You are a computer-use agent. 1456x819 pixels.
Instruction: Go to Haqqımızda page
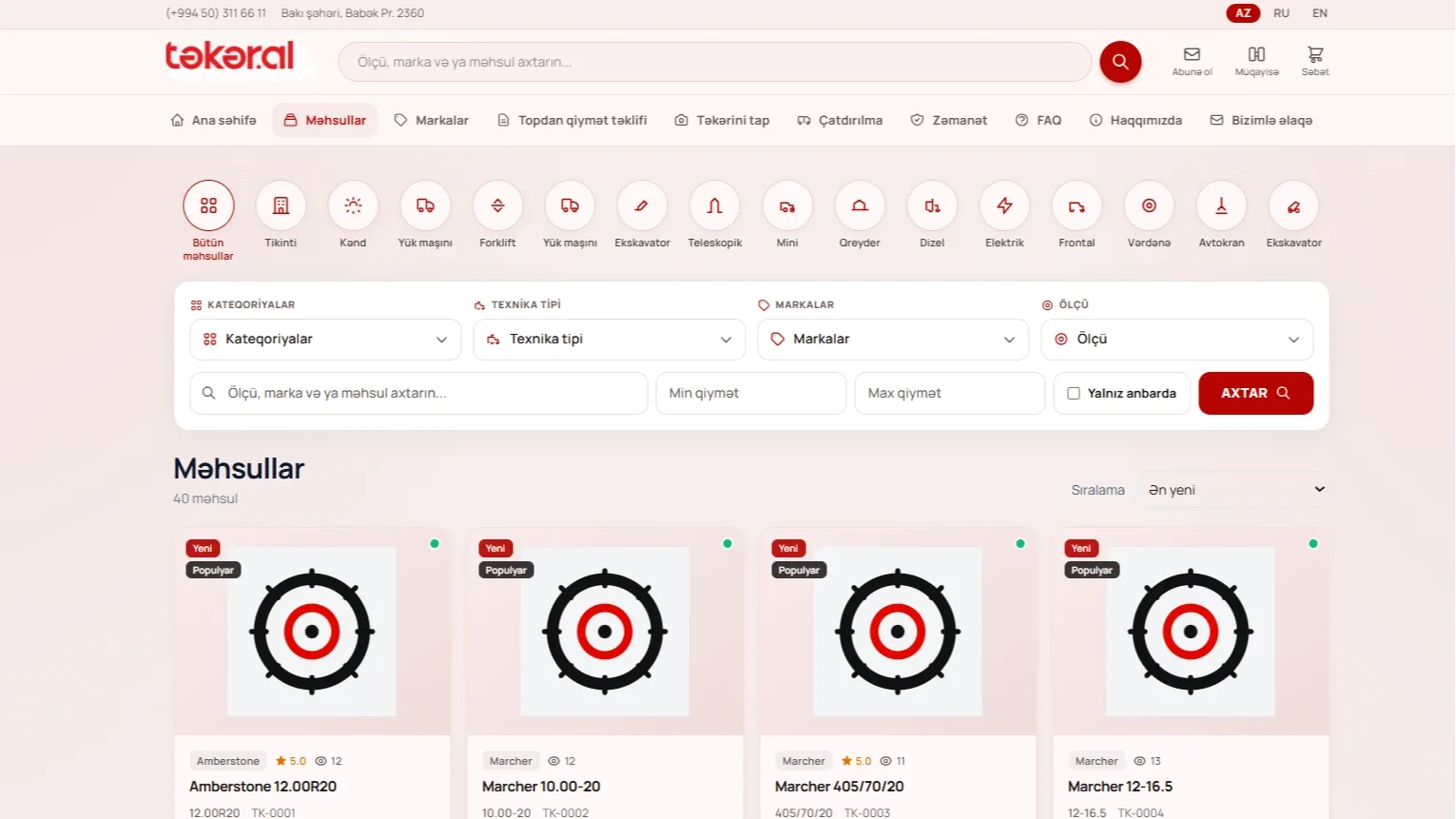1136,121
